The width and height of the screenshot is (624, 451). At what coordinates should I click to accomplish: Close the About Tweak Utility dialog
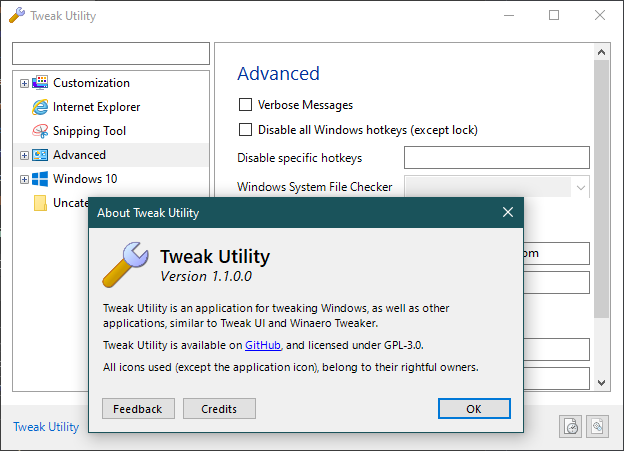(x=508, y=212)
